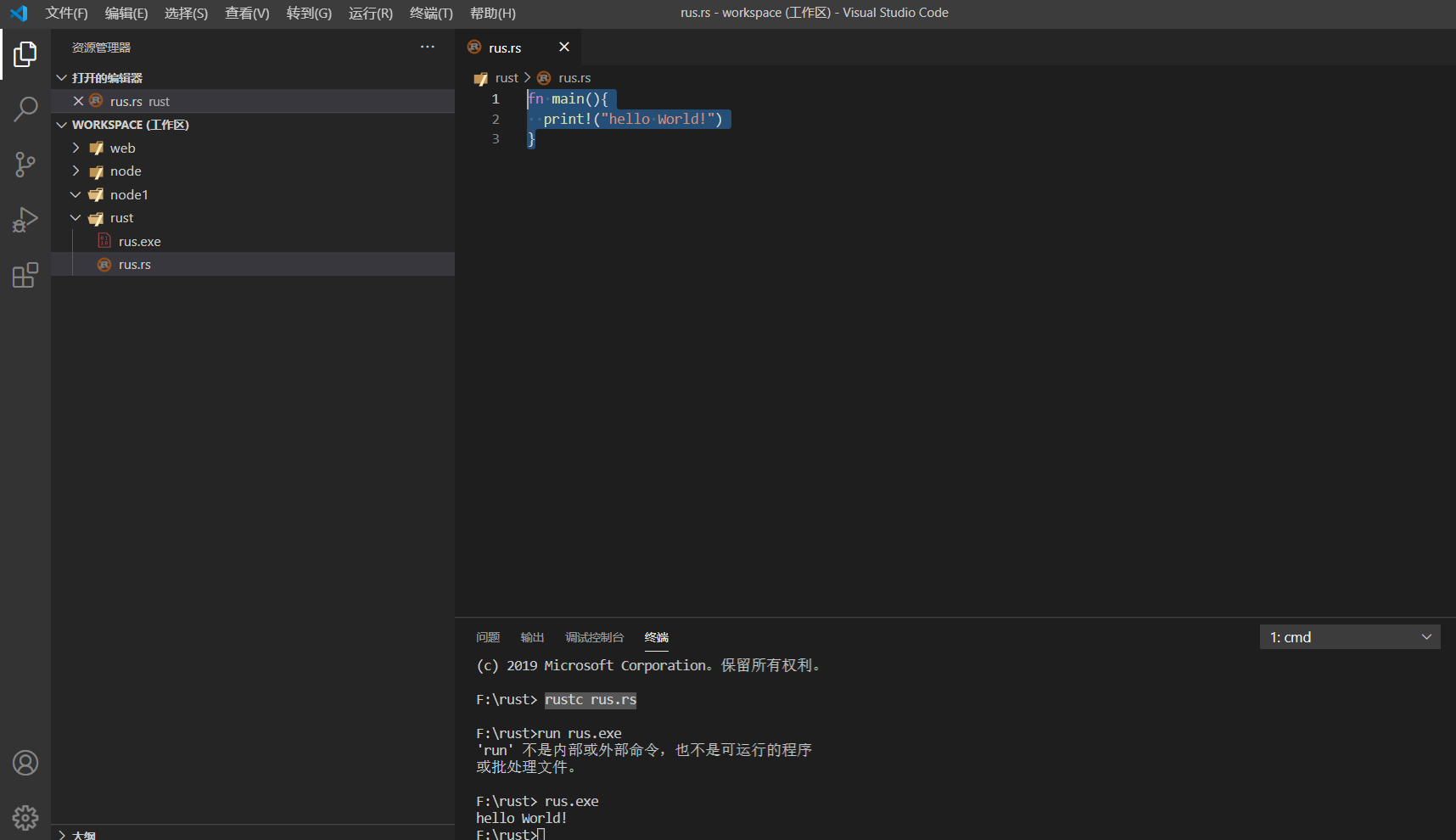Collapse the 打开的编辑器 section
This screenshot has width=1456, height=840.
(61, 77)
